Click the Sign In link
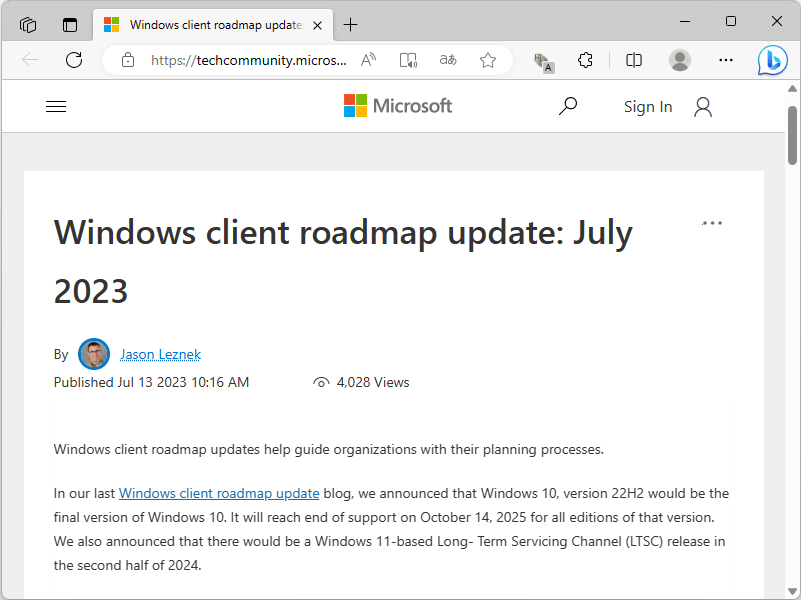Viewport: 801px width, 600px height. point(648,107)
